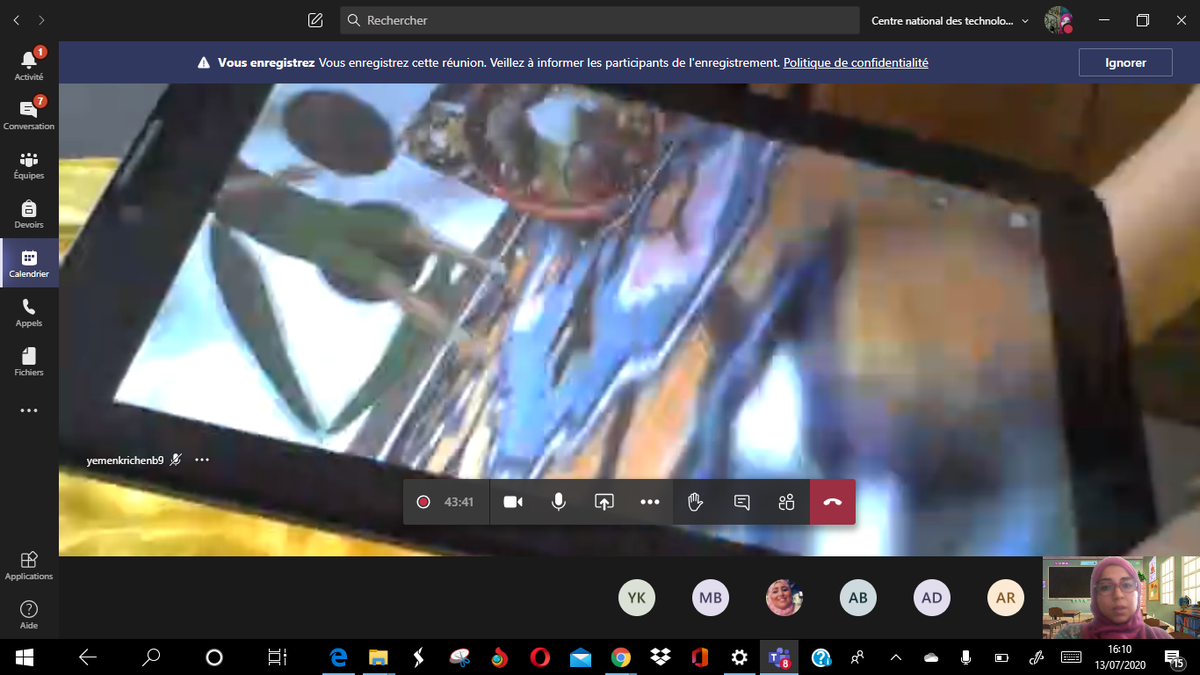1200x675 pixels.
Task: Select participant avatar AR
Action: point(1006,598)
